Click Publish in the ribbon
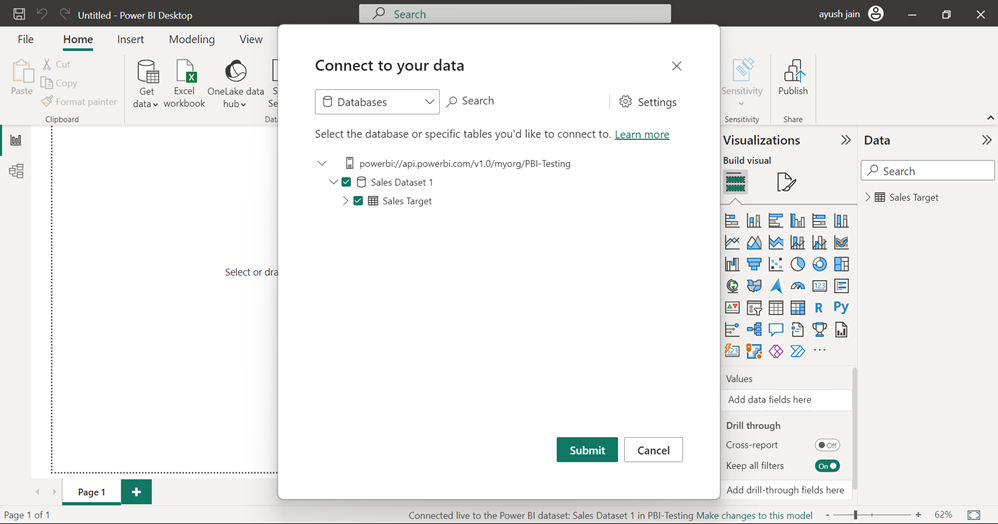 [792, 78]
